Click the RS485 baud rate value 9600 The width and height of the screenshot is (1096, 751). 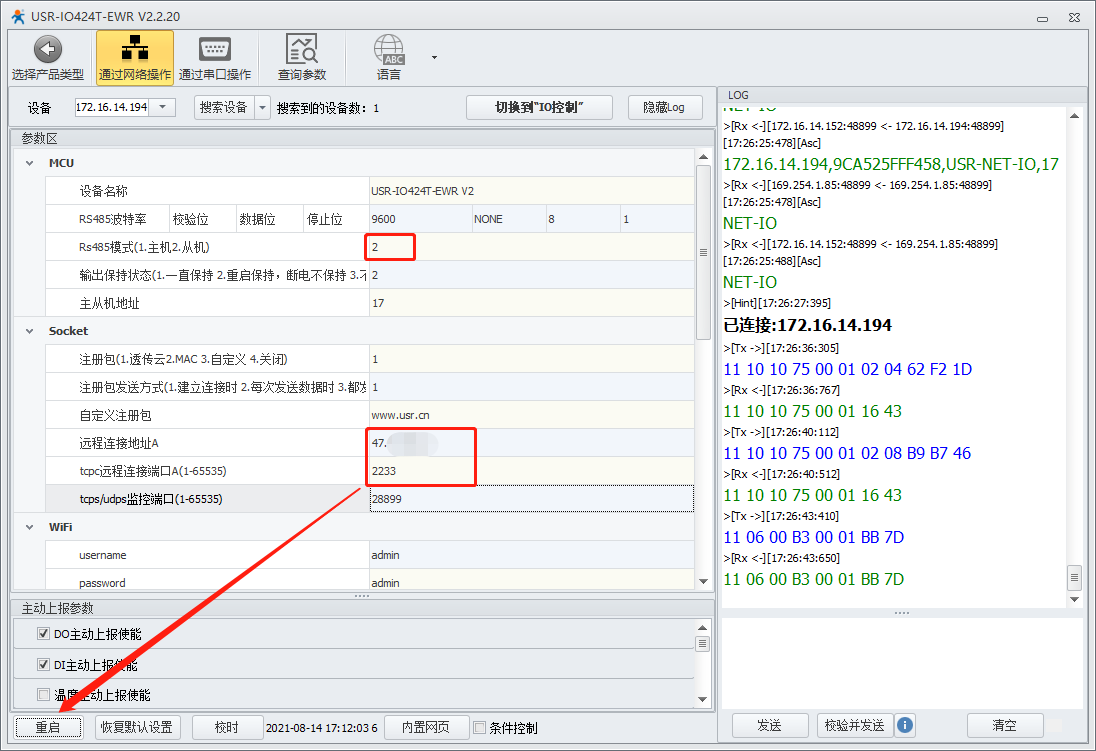420,219
